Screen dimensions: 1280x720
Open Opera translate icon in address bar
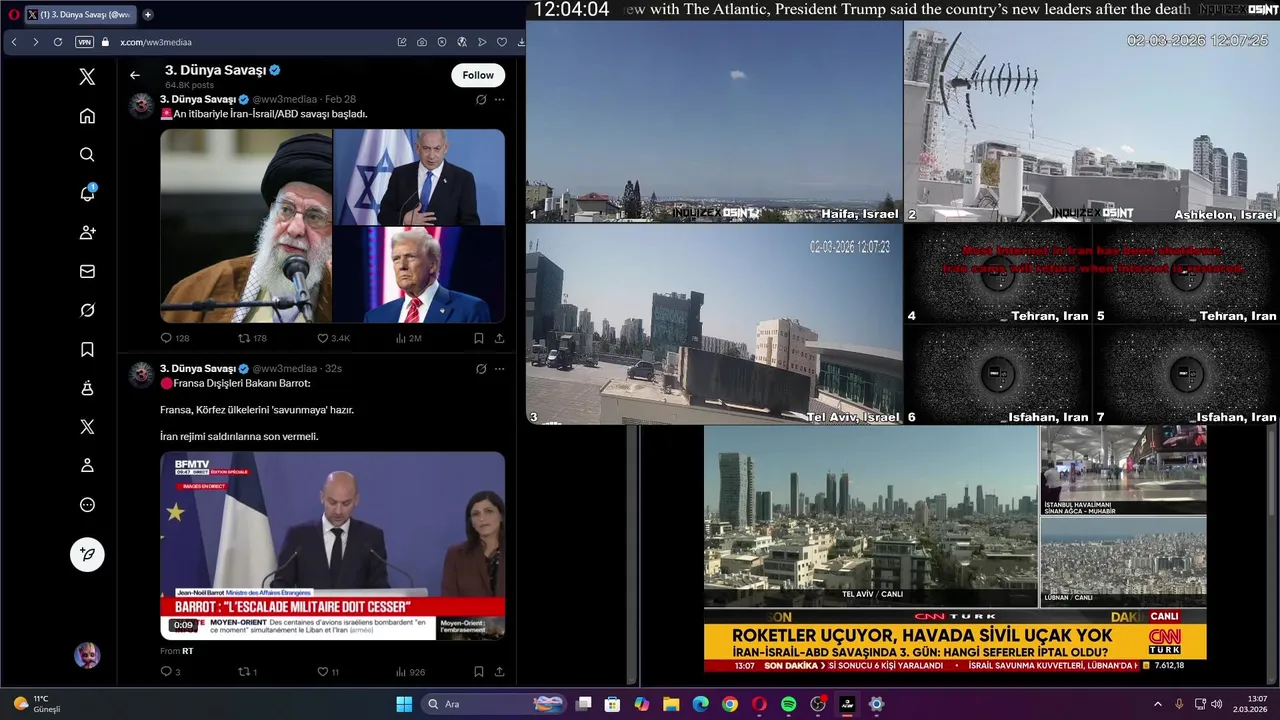462,42
